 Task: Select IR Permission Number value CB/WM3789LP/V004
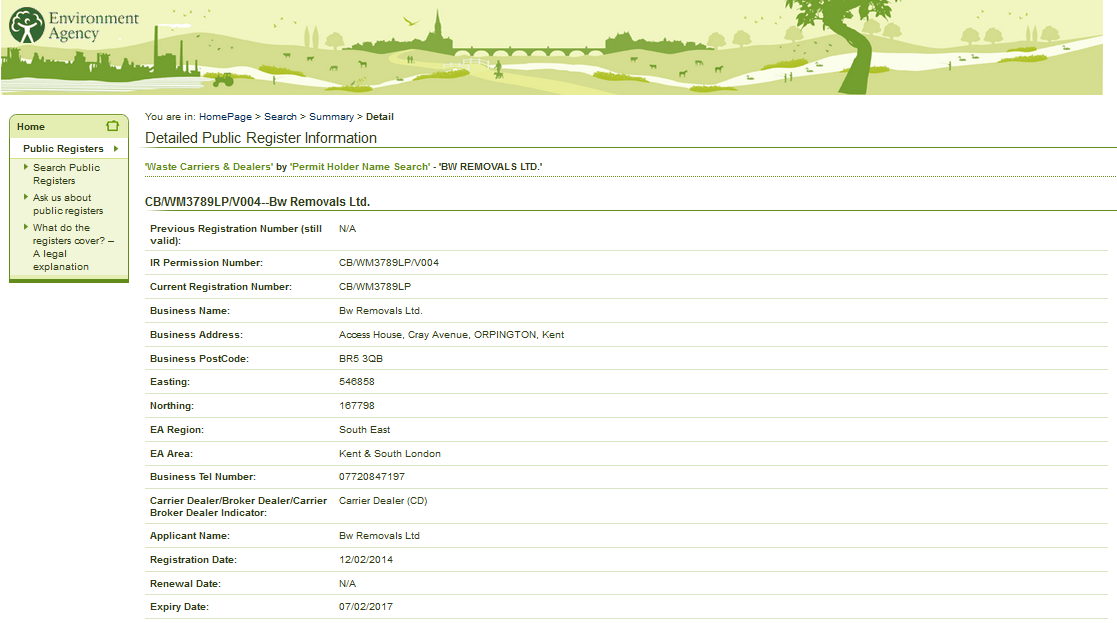(x=389, y=263)
